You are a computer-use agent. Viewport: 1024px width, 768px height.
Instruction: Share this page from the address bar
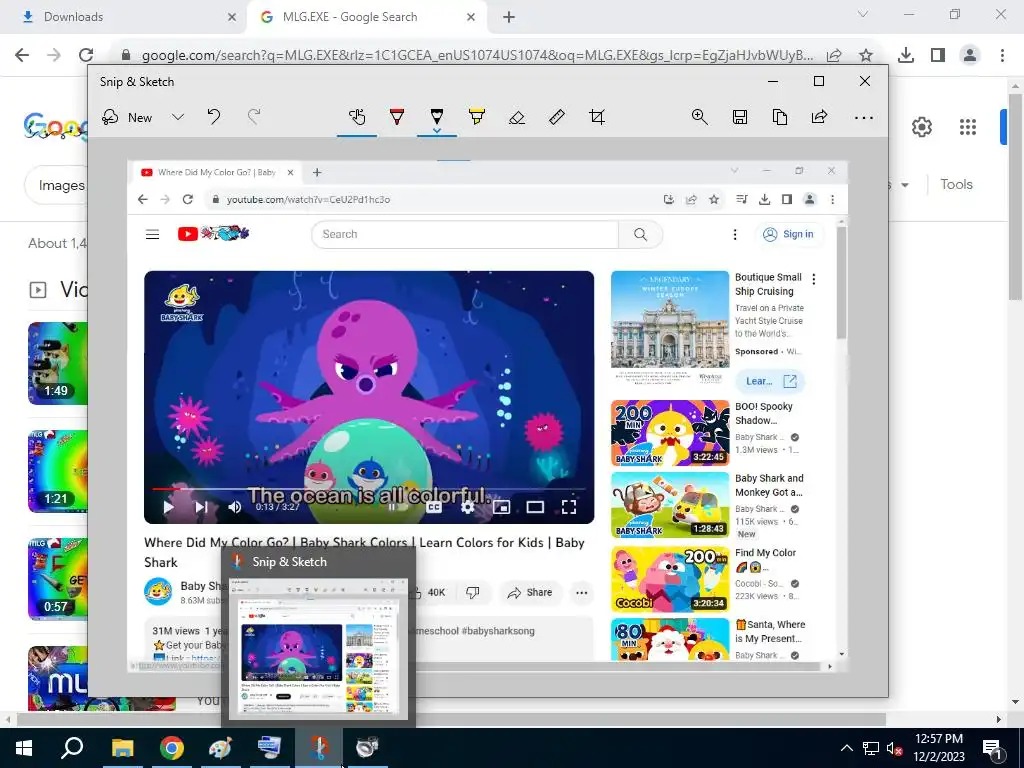834,56
